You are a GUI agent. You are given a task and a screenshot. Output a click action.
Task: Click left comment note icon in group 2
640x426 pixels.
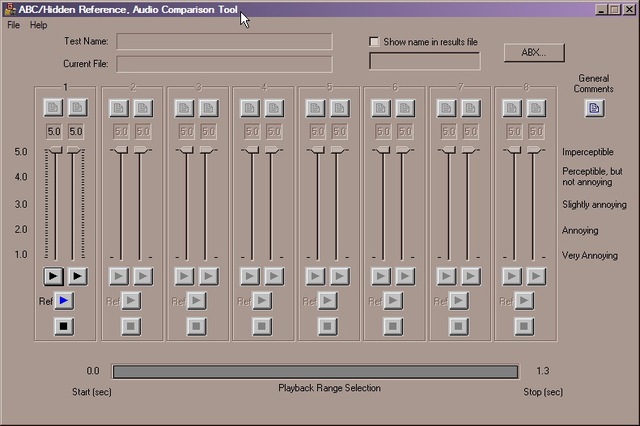tap(120, 108)
